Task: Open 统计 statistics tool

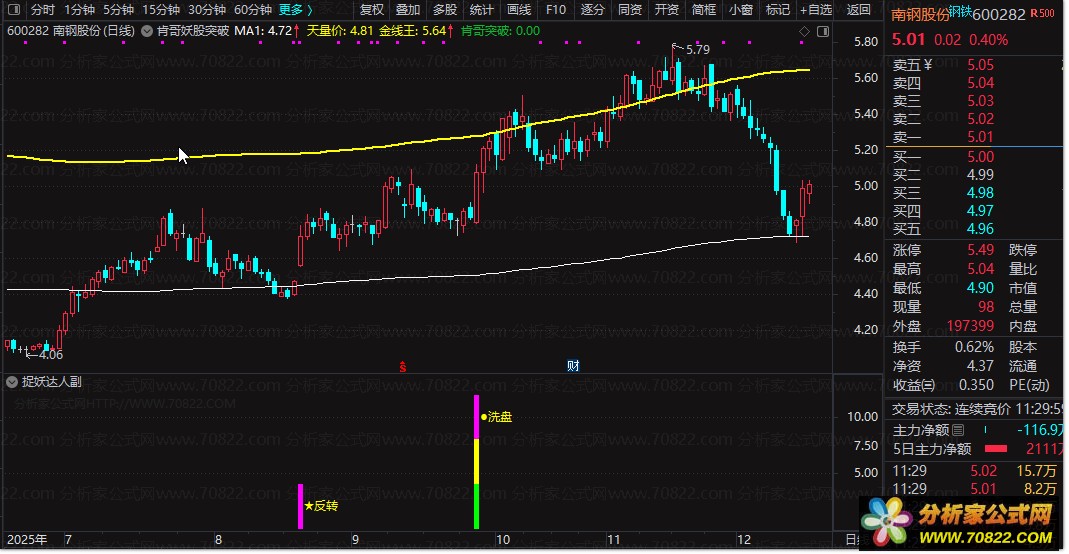Action: (481, 10)
